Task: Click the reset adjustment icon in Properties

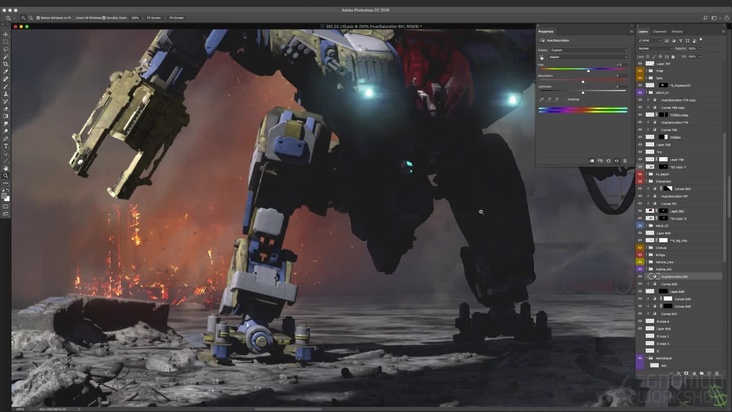Action: click(x=608, y=161)
